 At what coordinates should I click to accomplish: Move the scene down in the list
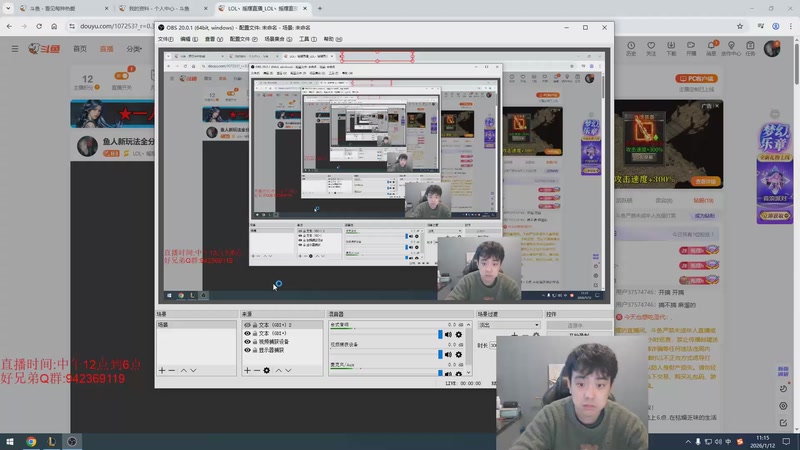pos(193,370)
